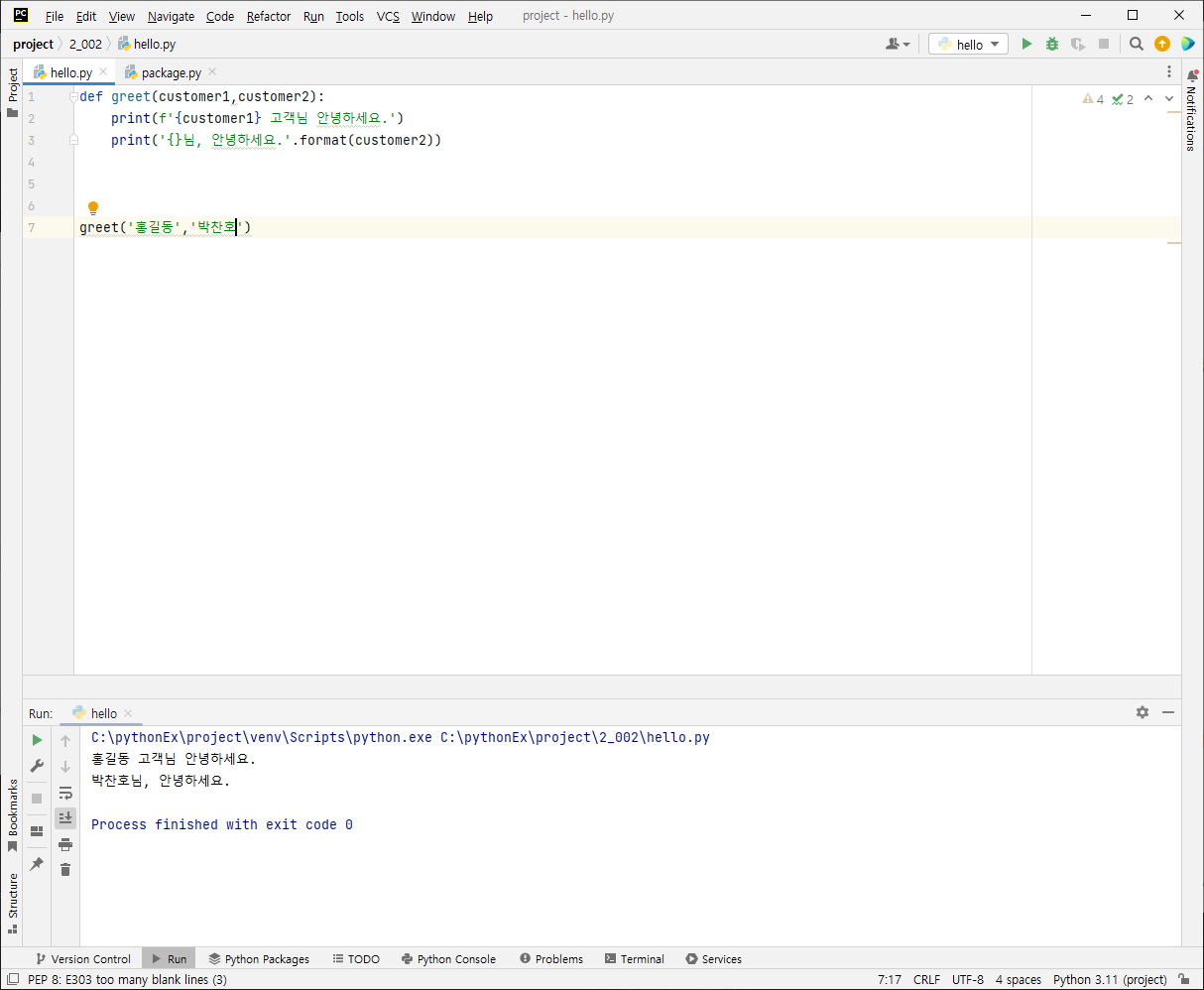
Task: Change UTF-8 file encoding in status bar
Action: [968, 979]
